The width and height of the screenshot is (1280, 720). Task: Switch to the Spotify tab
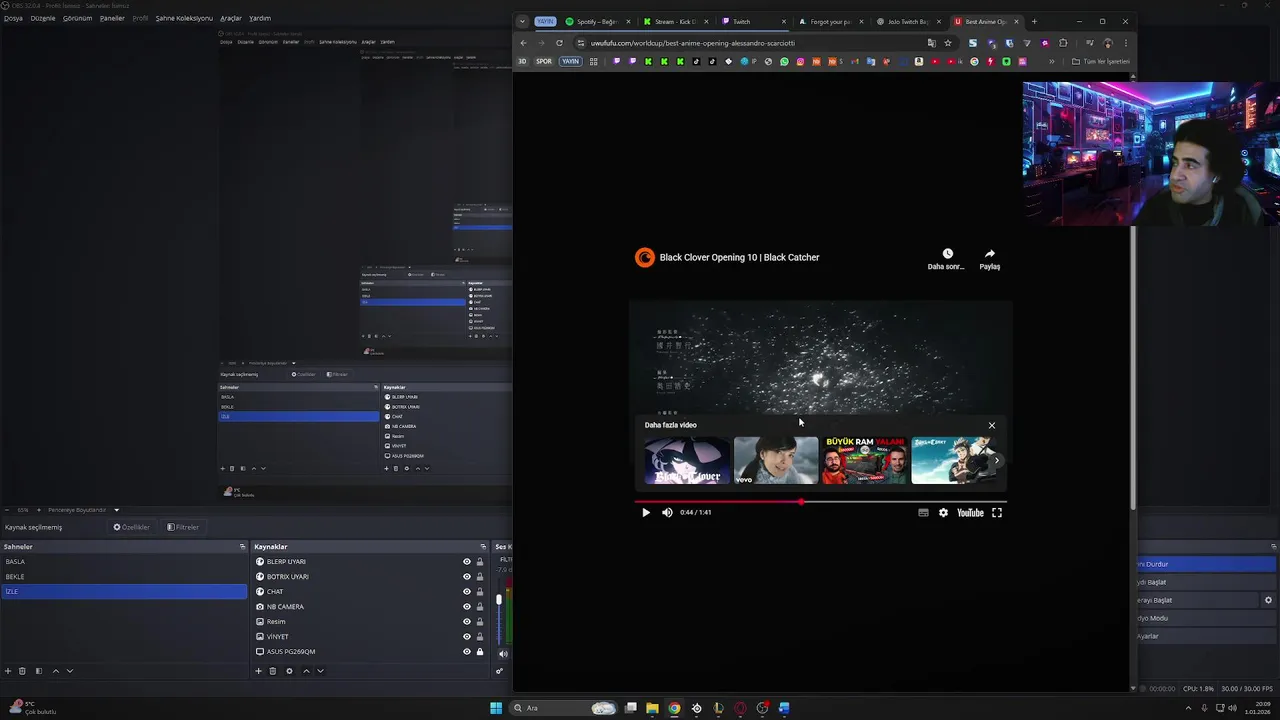tap(596, 21)
